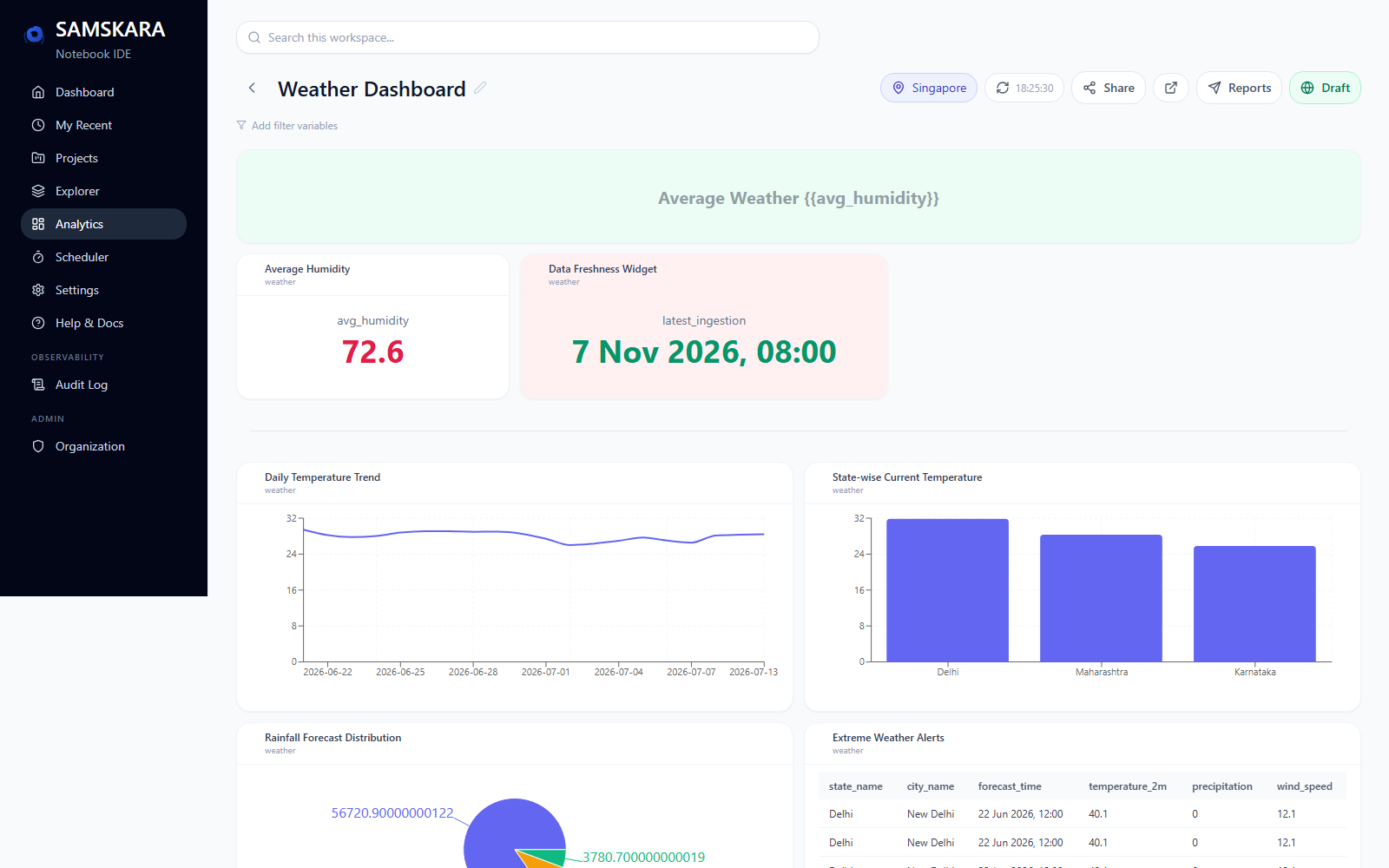Click the Settings gear icon in sidebar
Viewport: 1389px width, 868px height.
coord(38,290)
